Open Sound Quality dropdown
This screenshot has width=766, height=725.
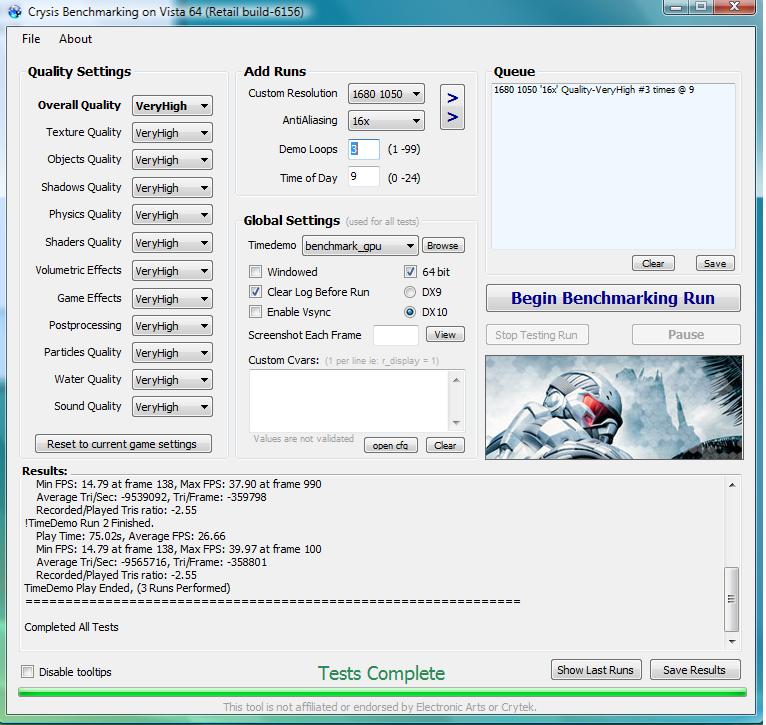(x=172, y=407)
